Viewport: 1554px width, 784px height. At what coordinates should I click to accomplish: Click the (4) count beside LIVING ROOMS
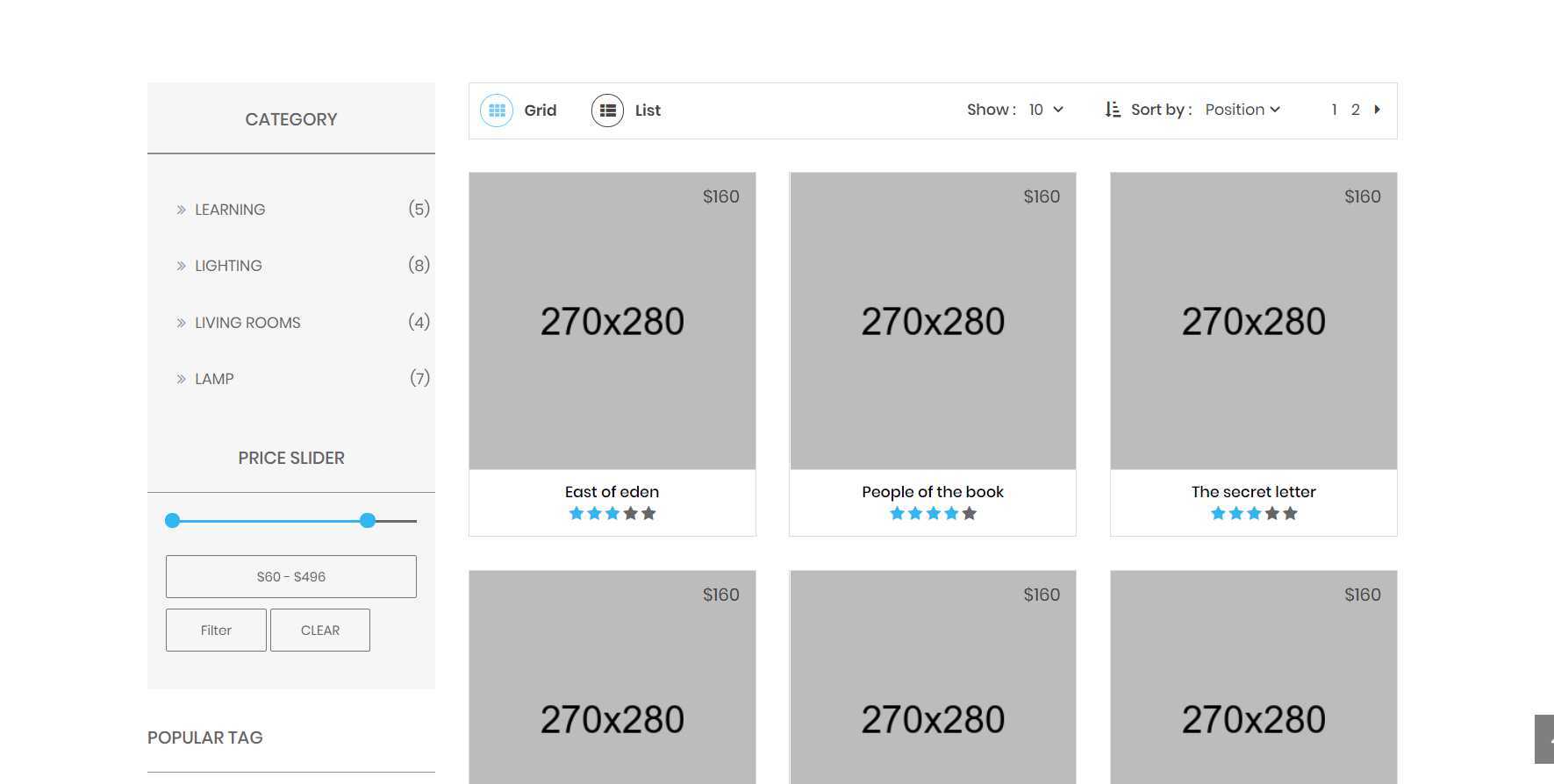coord(419,322)
